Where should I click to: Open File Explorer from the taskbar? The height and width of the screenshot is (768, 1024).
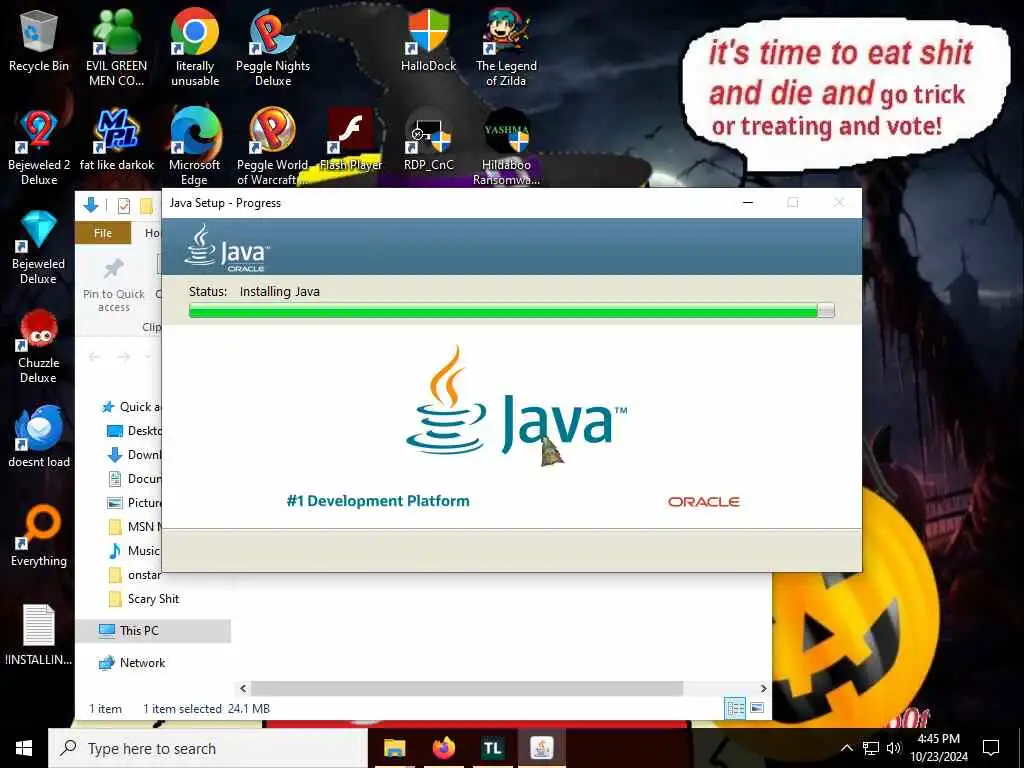(394, 748)
